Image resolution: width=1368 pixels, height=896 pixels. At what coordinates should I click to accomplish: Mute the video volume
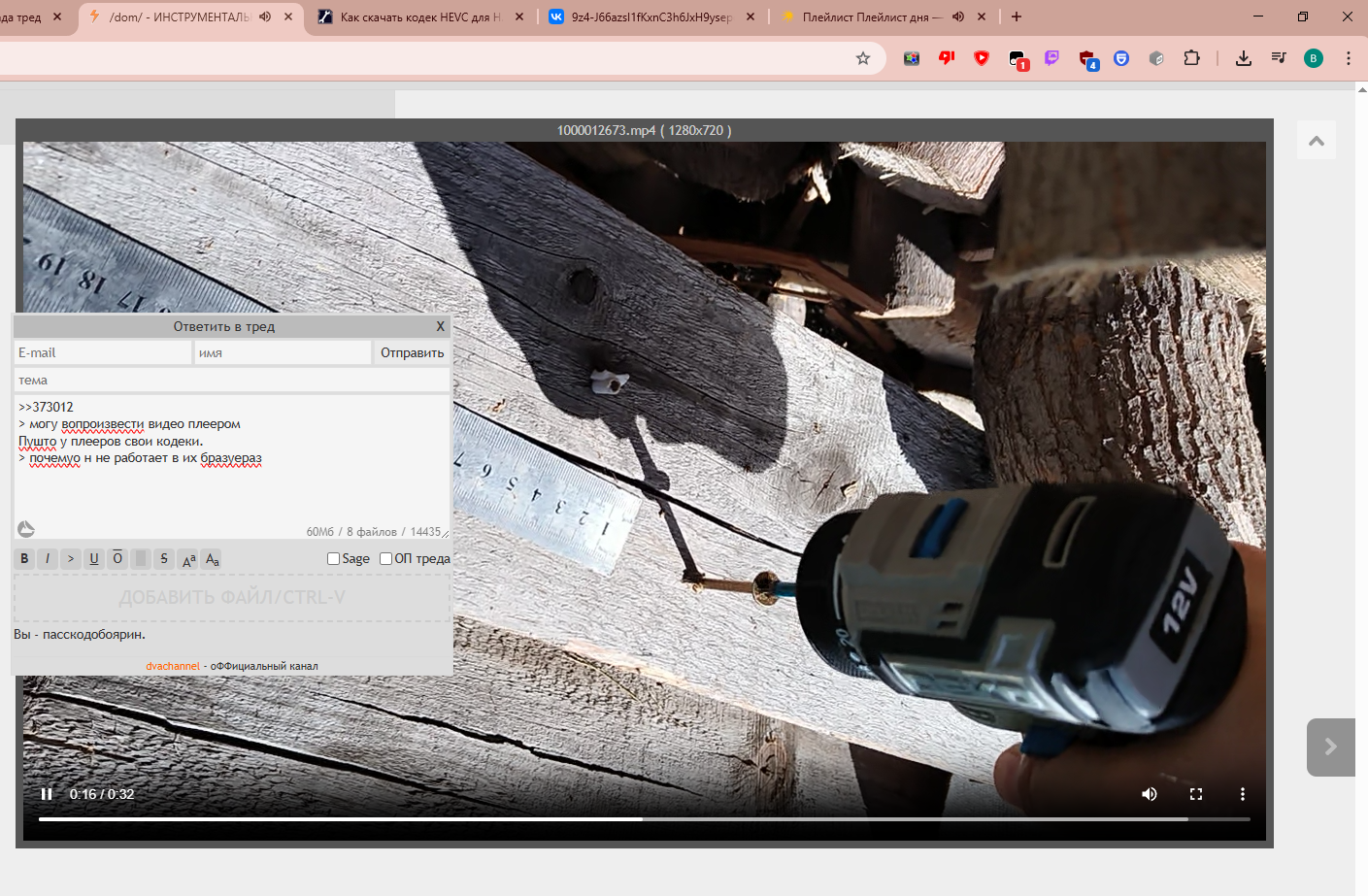click(1150, 794)
